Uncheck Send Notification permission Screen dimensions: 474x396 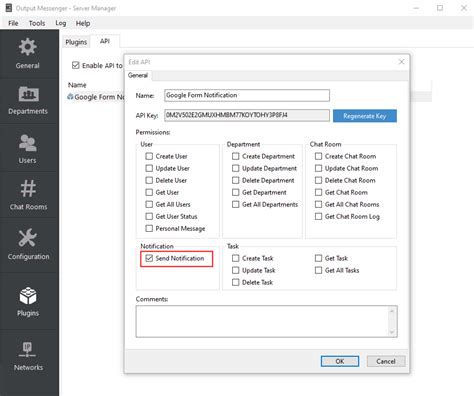tap(149, 258)
